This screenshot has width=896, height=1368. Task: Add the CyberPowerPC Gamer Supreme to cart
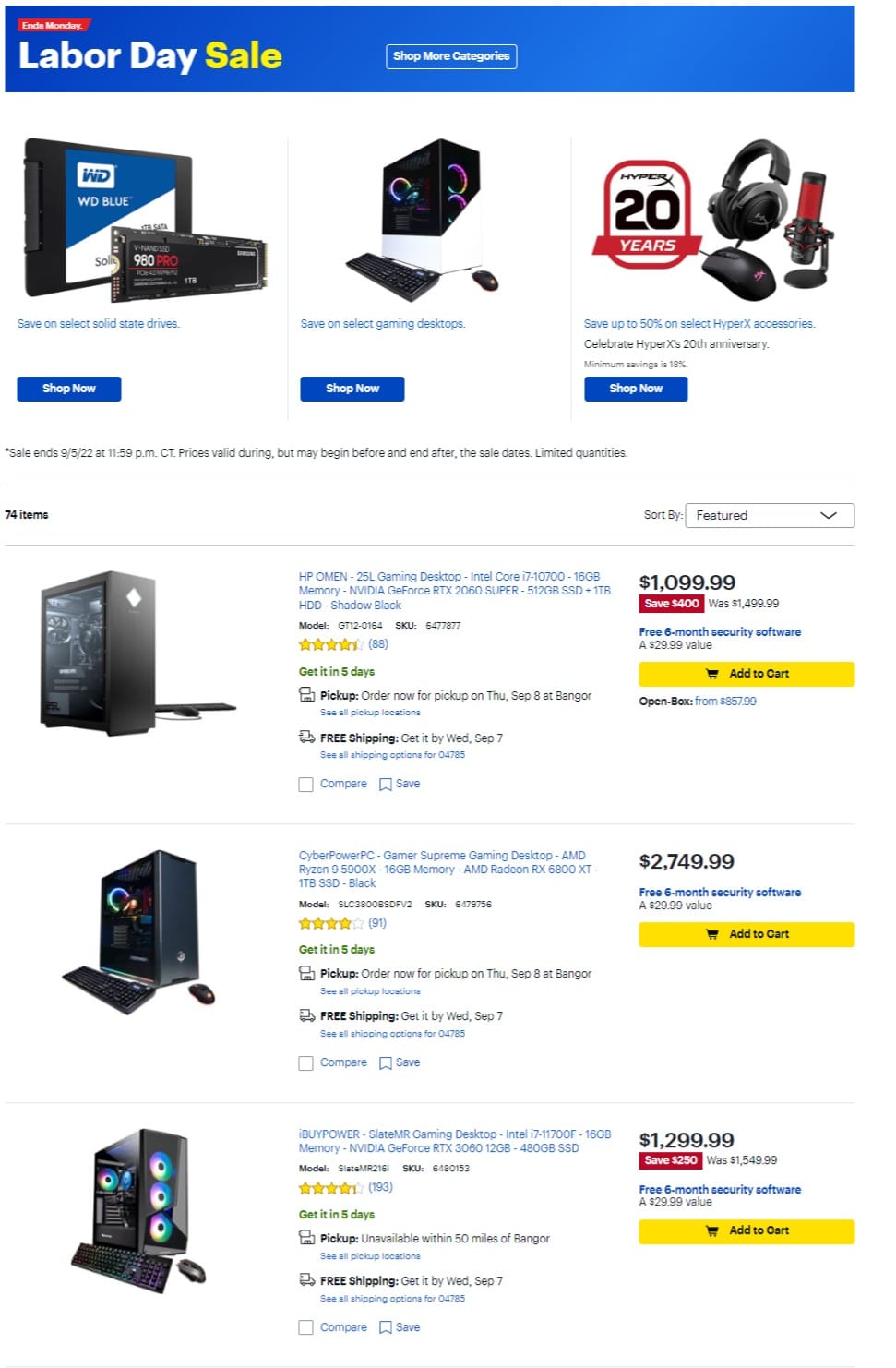(746, 934)
